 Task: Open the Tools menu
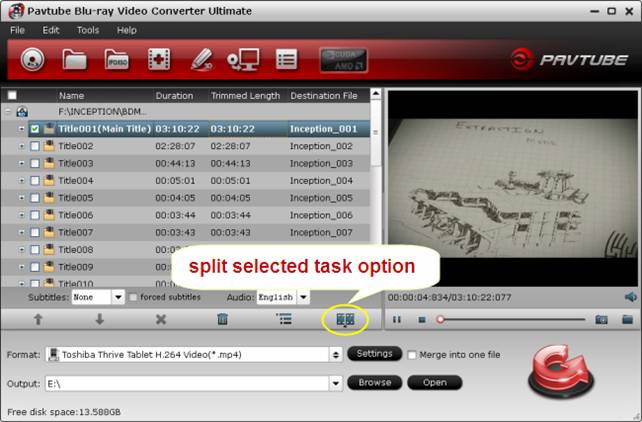(88, 30)
